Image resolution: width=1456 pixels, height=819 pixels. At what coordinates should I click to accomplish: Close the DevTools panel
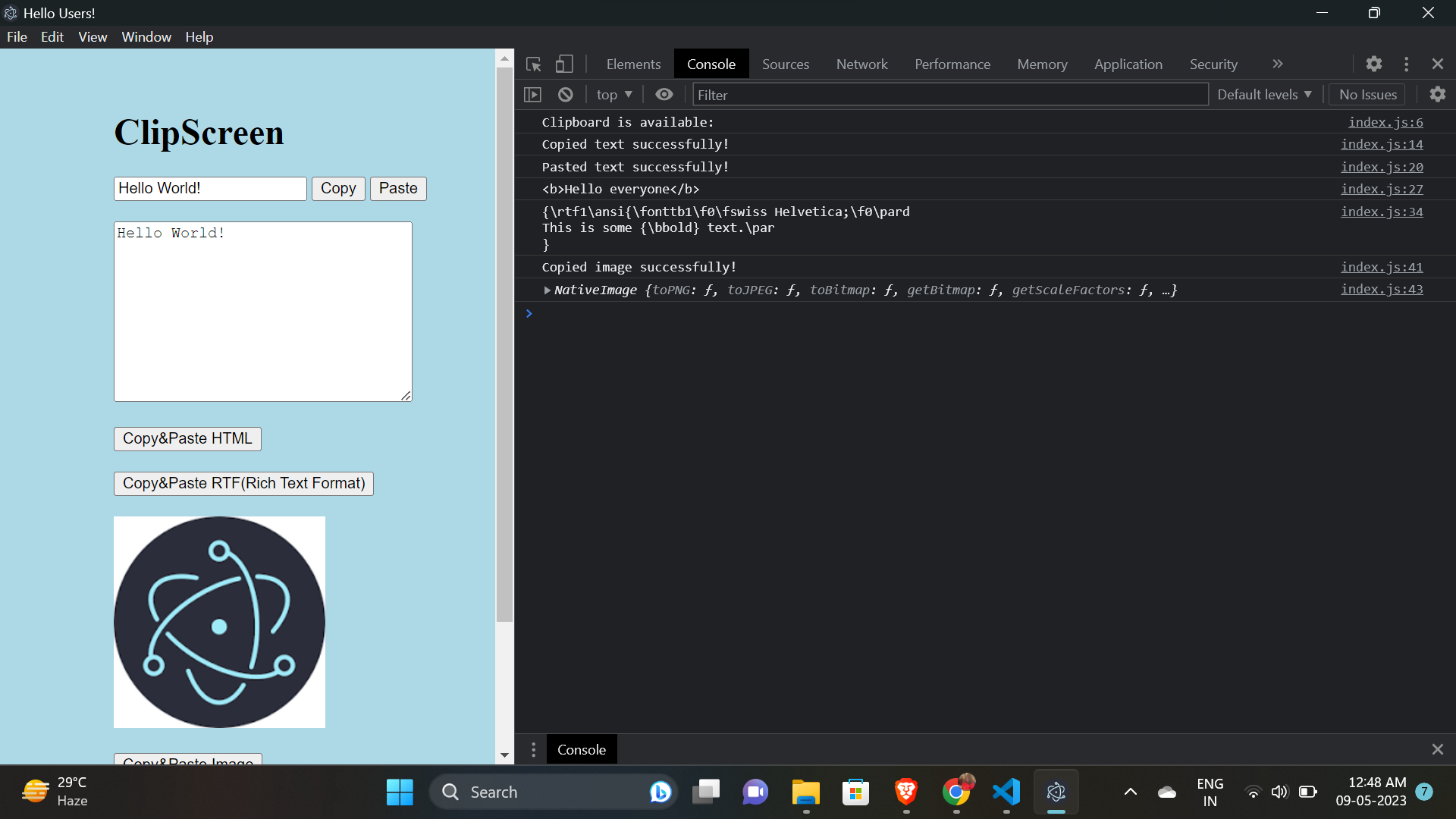click(x=1438, y=64)
